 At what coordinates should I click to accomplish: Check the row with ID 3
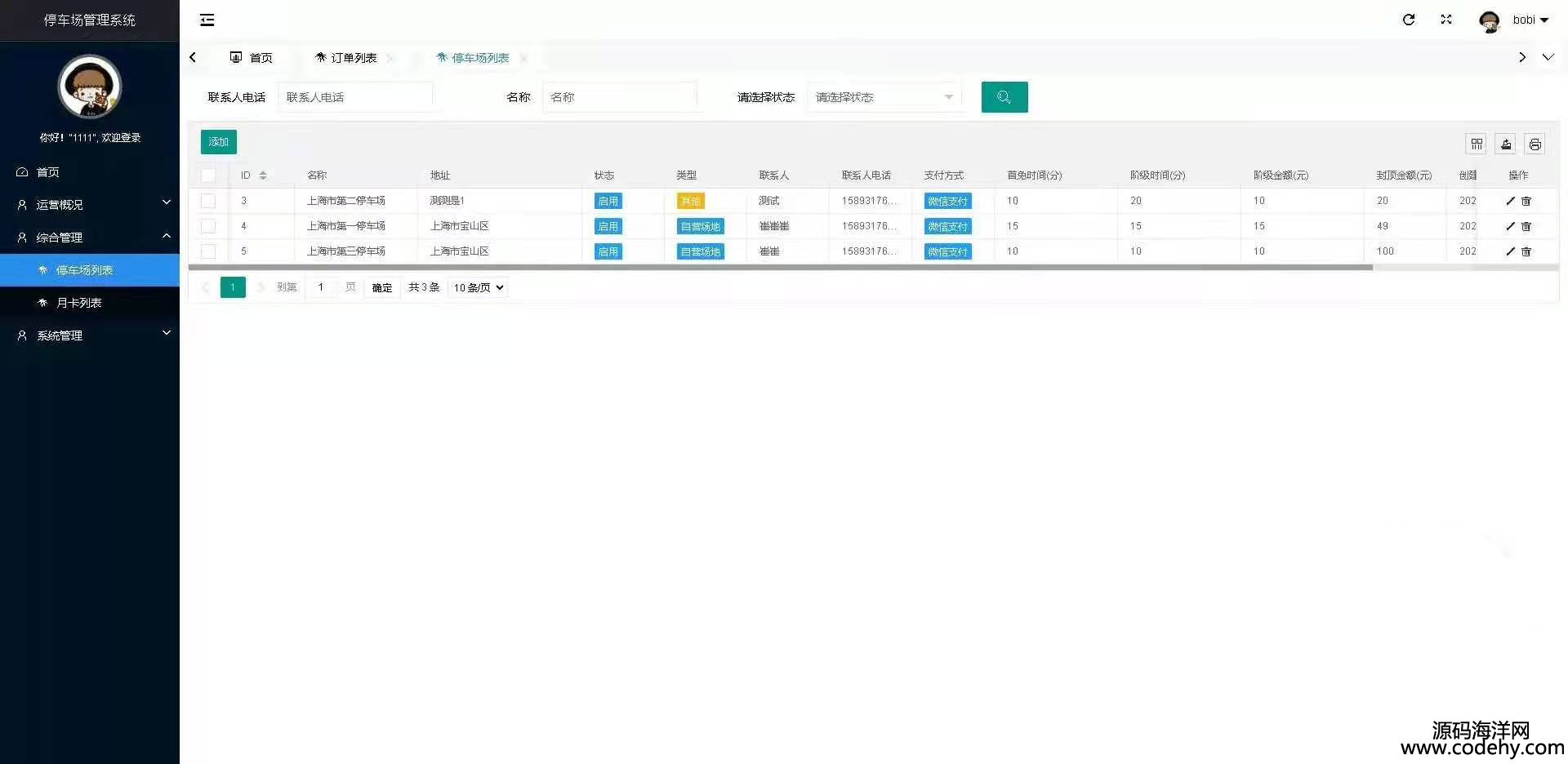(x=208, y=201)
